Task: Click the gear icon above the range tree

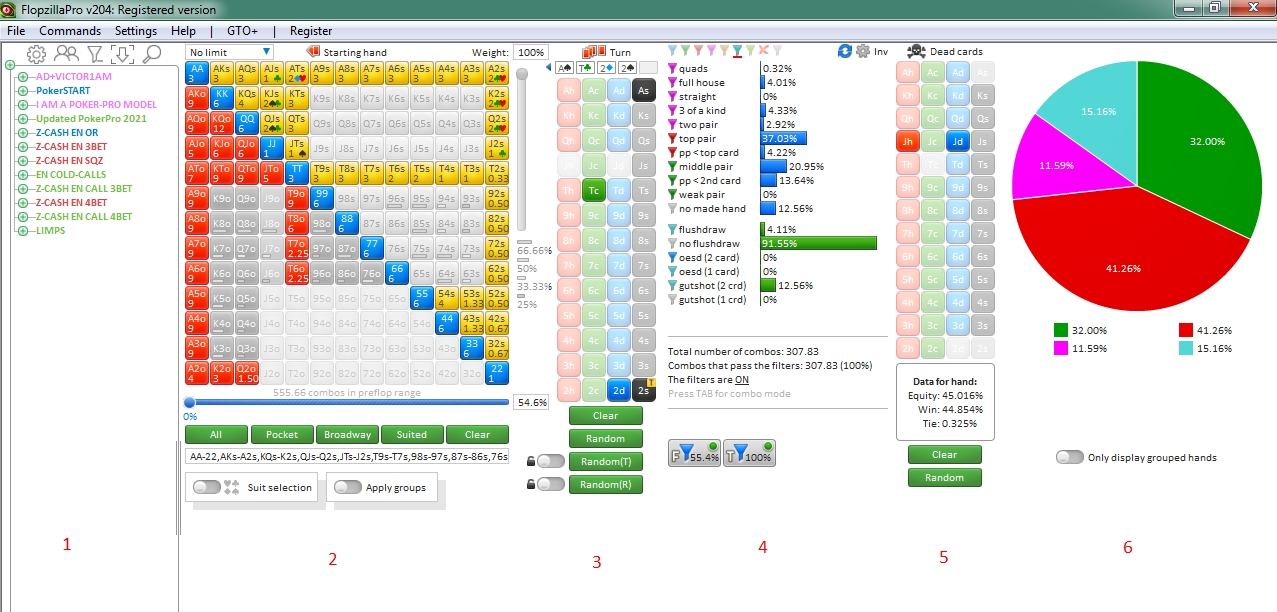Action: (x=36, y=54)
